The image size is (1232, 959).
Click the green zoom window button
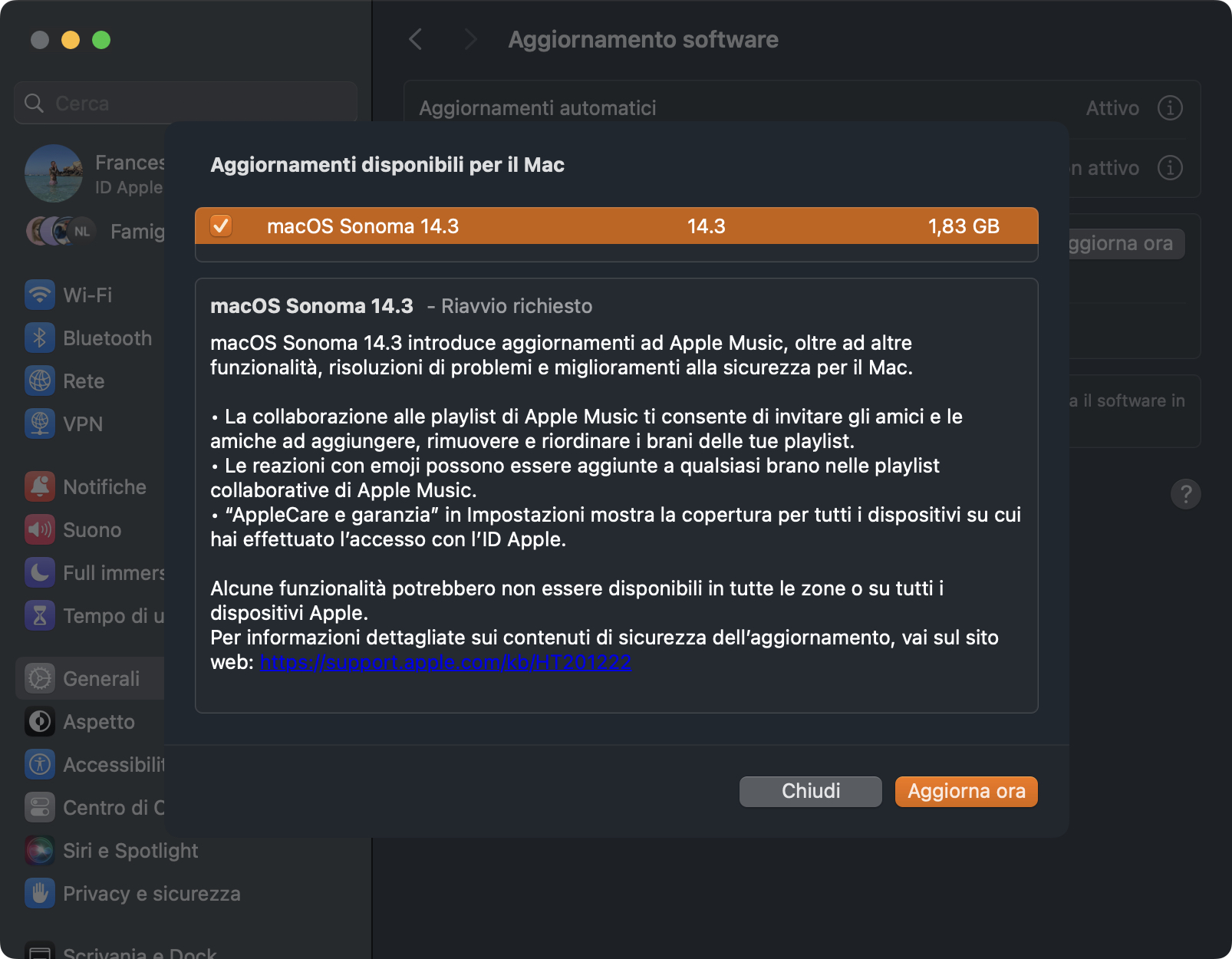[x=101, y=40]
